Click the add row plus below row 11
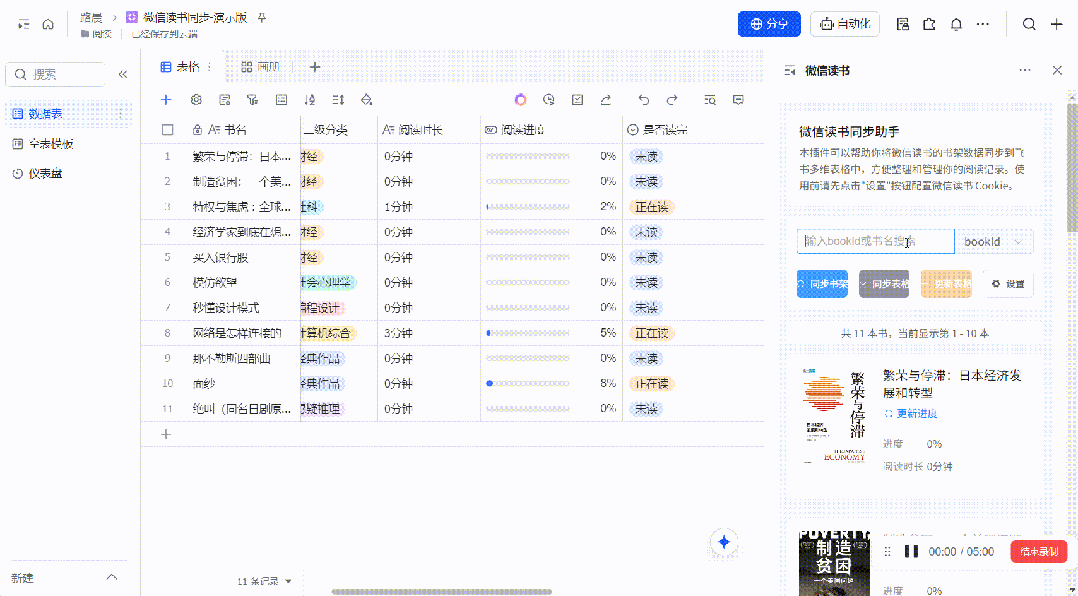The image size is (1078, 596). point(166,434)
